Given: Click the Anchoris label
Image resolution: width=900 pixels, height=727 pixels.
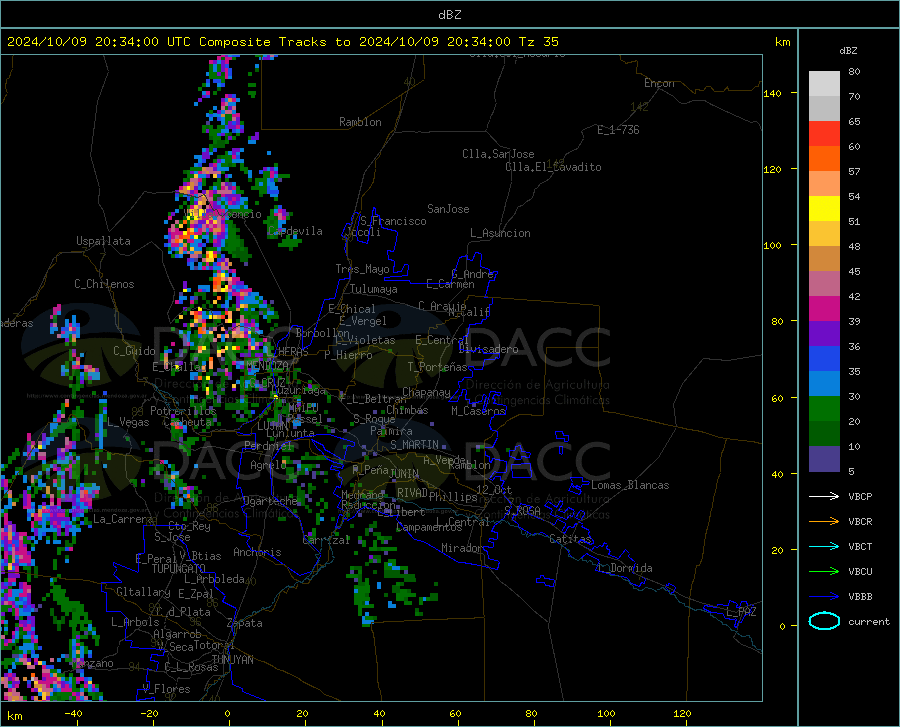Looking at the screenshot, I should [x=257, y=552].
